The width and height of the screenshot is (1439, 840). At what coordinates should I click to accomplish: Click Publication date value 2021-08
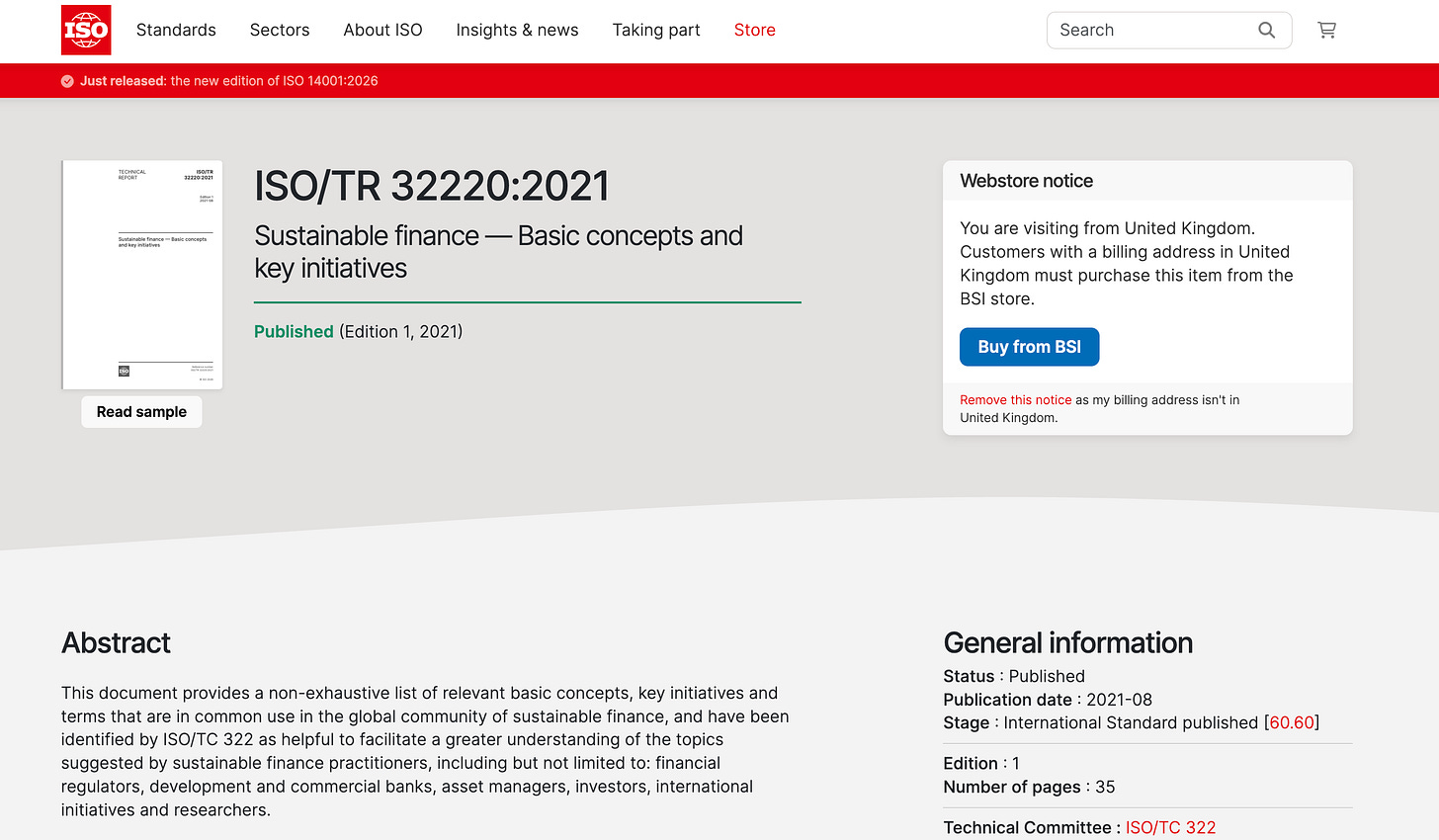point(1119,700)
